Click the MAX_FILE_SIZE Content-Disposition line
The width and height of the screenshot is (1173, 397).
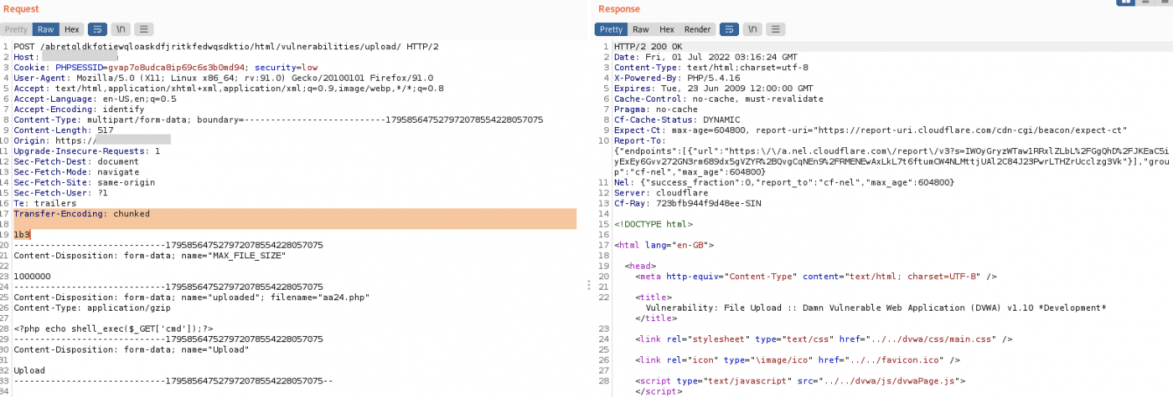click(150, 256)
